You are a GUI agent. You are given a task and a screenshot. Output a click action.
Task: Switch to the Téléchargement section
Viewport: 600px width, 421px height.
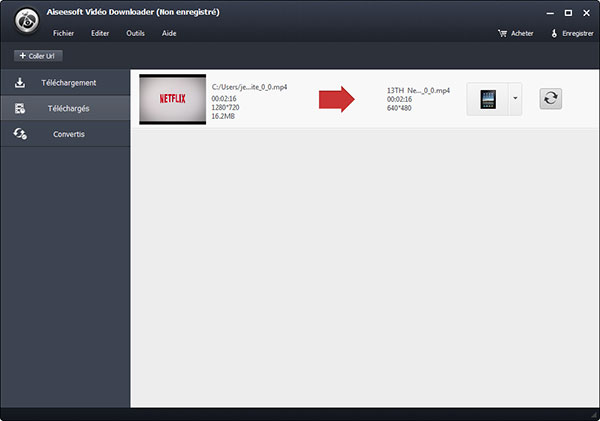pyautogui.click(x=65, y=82)
